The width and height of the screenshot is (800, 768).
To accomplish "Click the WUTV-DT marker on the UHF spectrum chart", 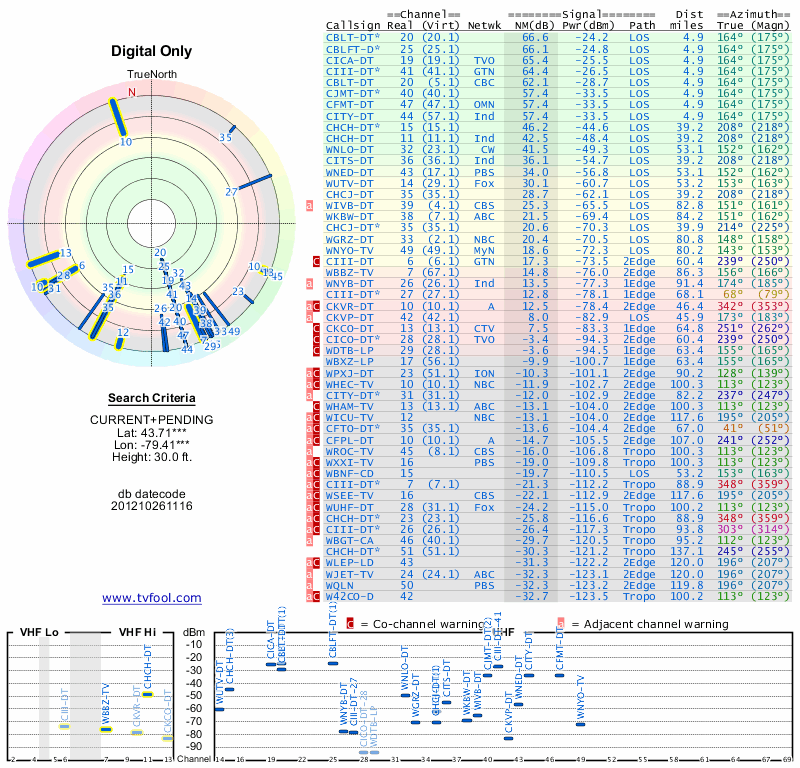I will (219, 709).
